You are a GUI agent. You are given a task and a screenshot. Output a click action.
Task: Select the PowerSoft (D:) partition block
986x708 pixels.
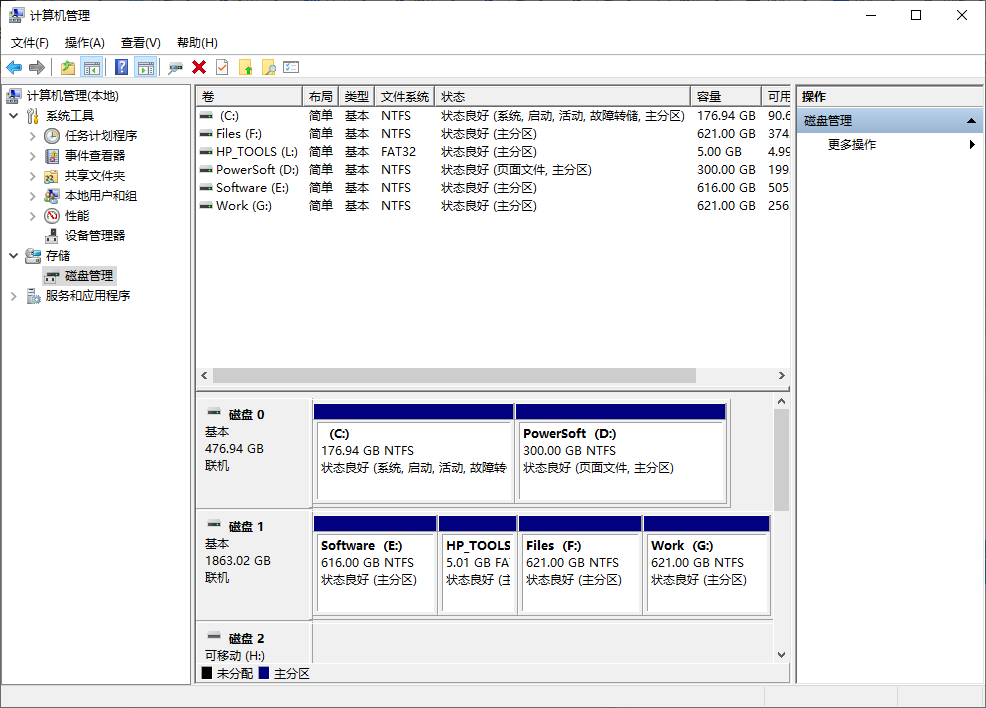[x=621, y=453]
